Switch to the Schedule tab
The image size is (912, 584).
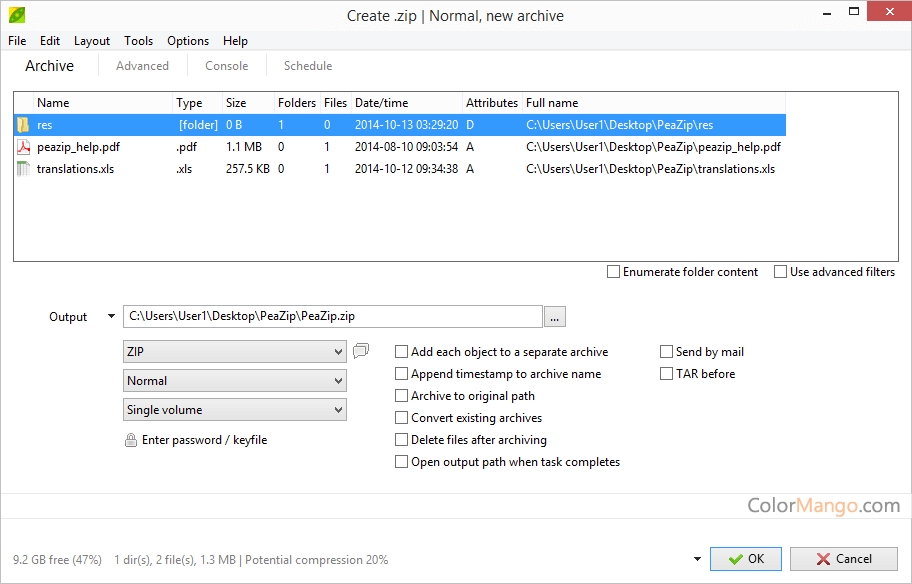[x=308, y=66]
